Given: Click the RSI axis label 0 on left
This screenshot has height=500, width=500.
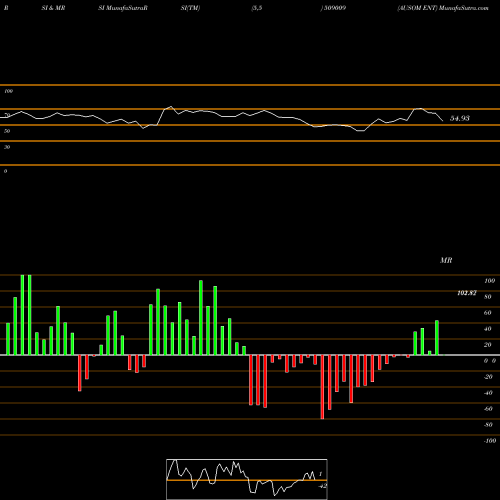Looking at the screenshot, I should pos(5,171).
